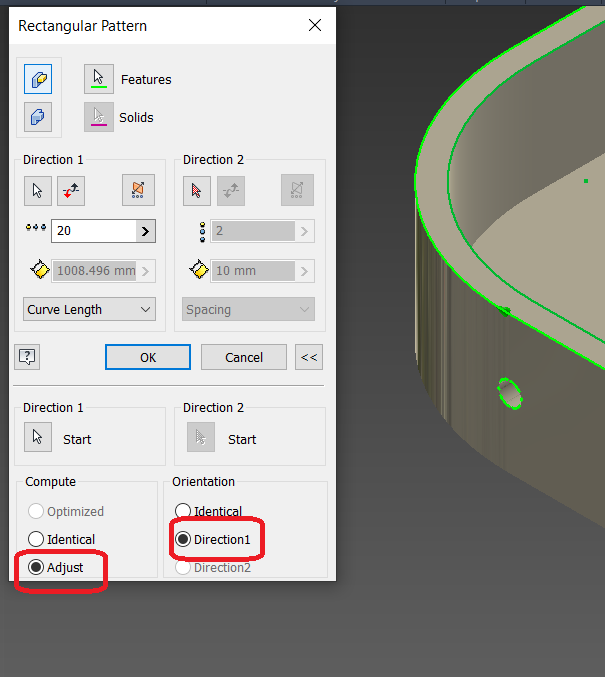The height and width of the screenshot is (677, 605).
Task: Select the Pattern entire solid icon
Action: [x=38, y=117]
